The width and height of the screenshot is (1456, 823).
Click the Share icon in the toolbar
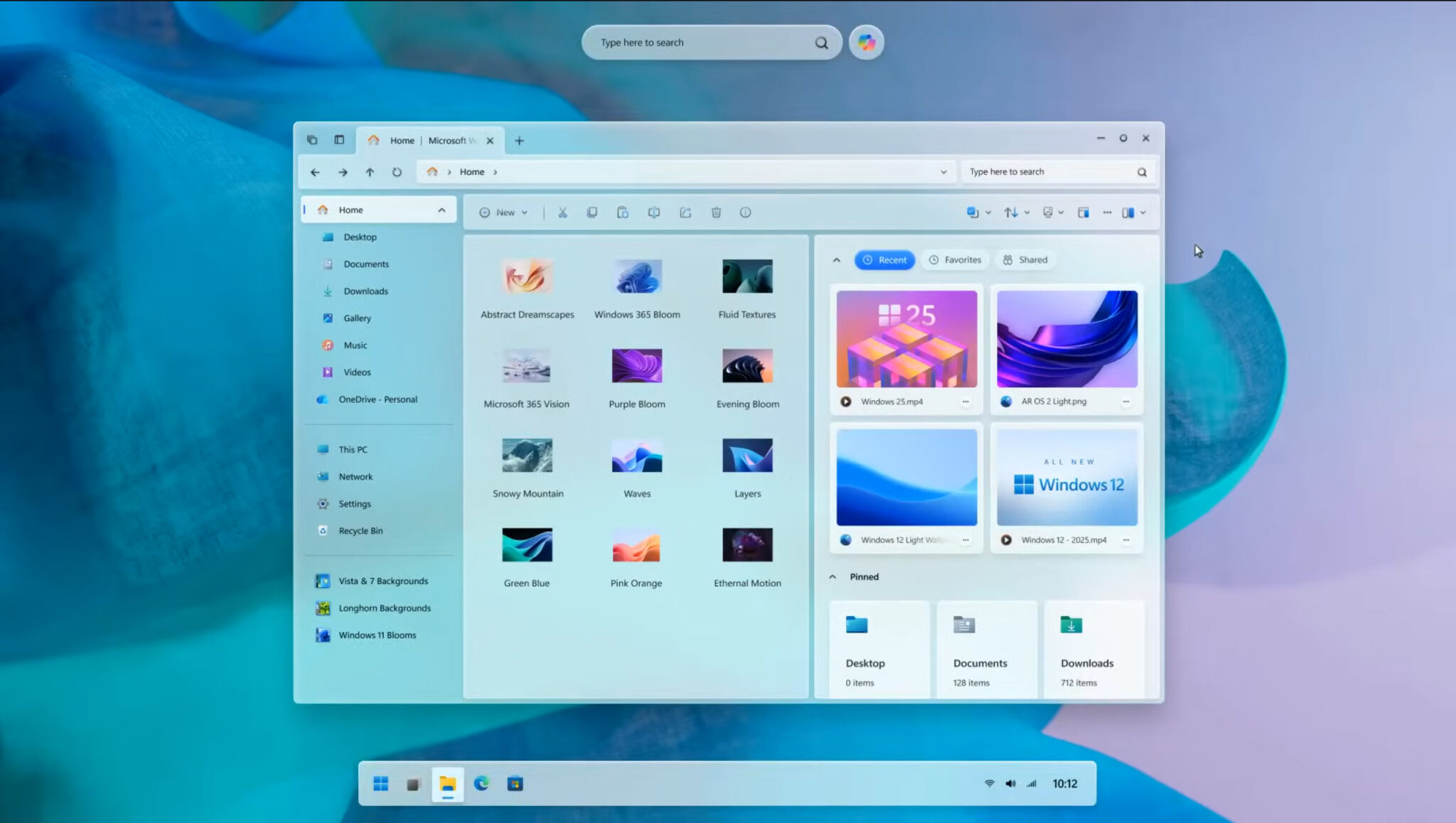[685, 212]
